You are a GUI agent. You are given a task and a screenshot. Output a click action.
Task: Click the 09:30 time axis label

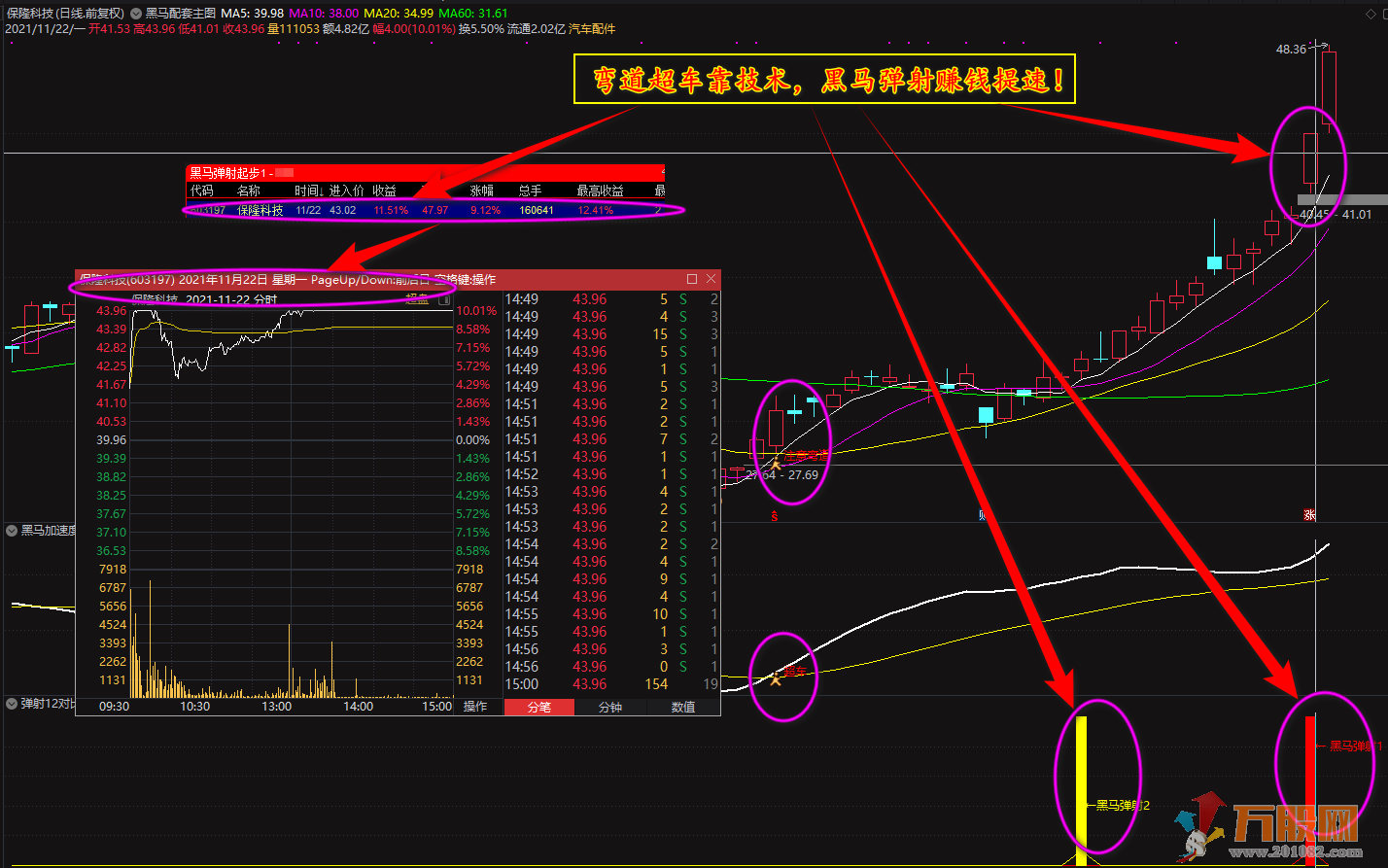point(114,707)
